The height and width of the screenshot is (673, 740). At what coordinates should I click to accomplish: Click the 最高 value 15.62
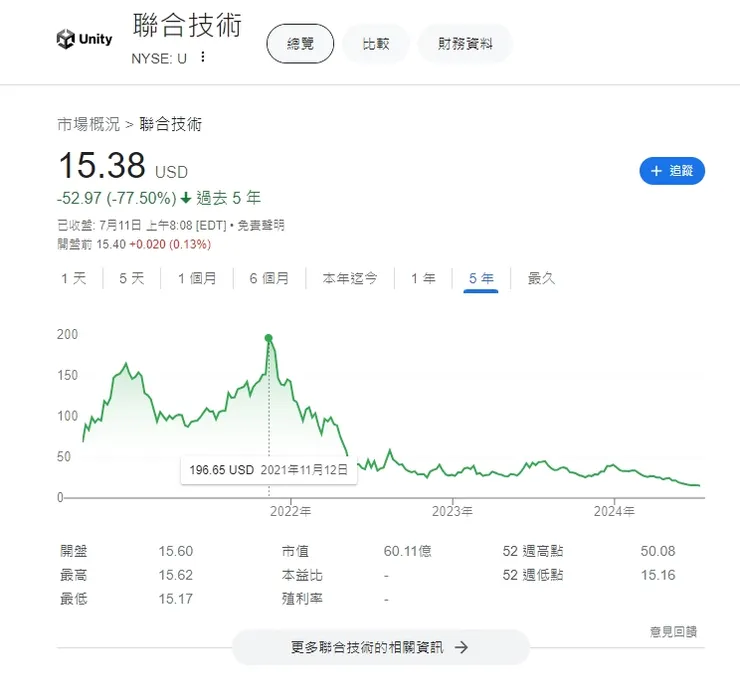coord(176,575)
